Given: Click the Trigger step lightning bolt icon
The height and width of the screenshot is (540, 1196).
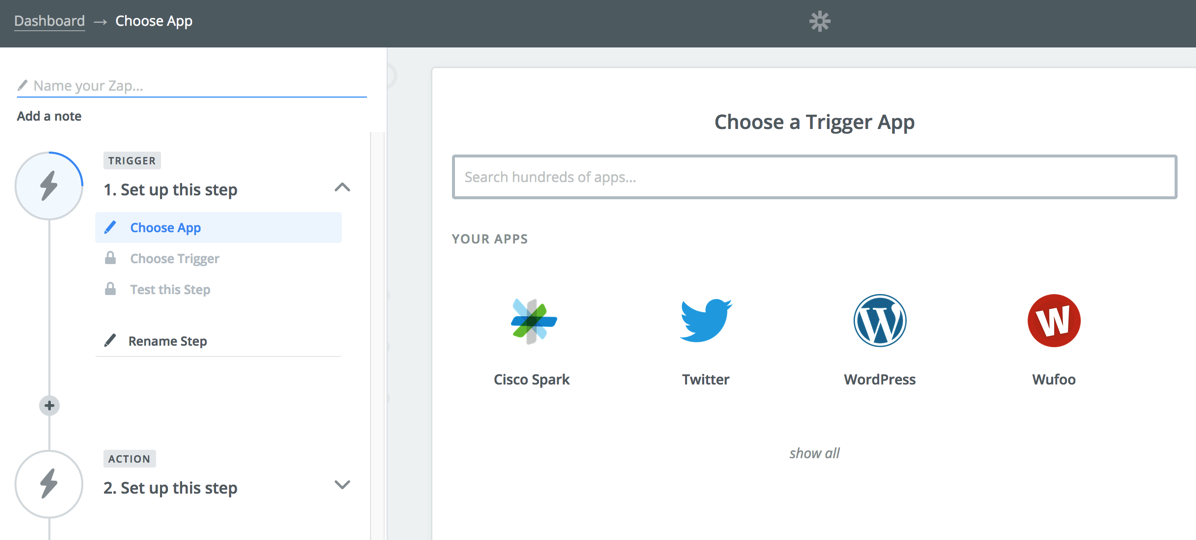Looking at the screenshot, I should click(x=49, y=186).
